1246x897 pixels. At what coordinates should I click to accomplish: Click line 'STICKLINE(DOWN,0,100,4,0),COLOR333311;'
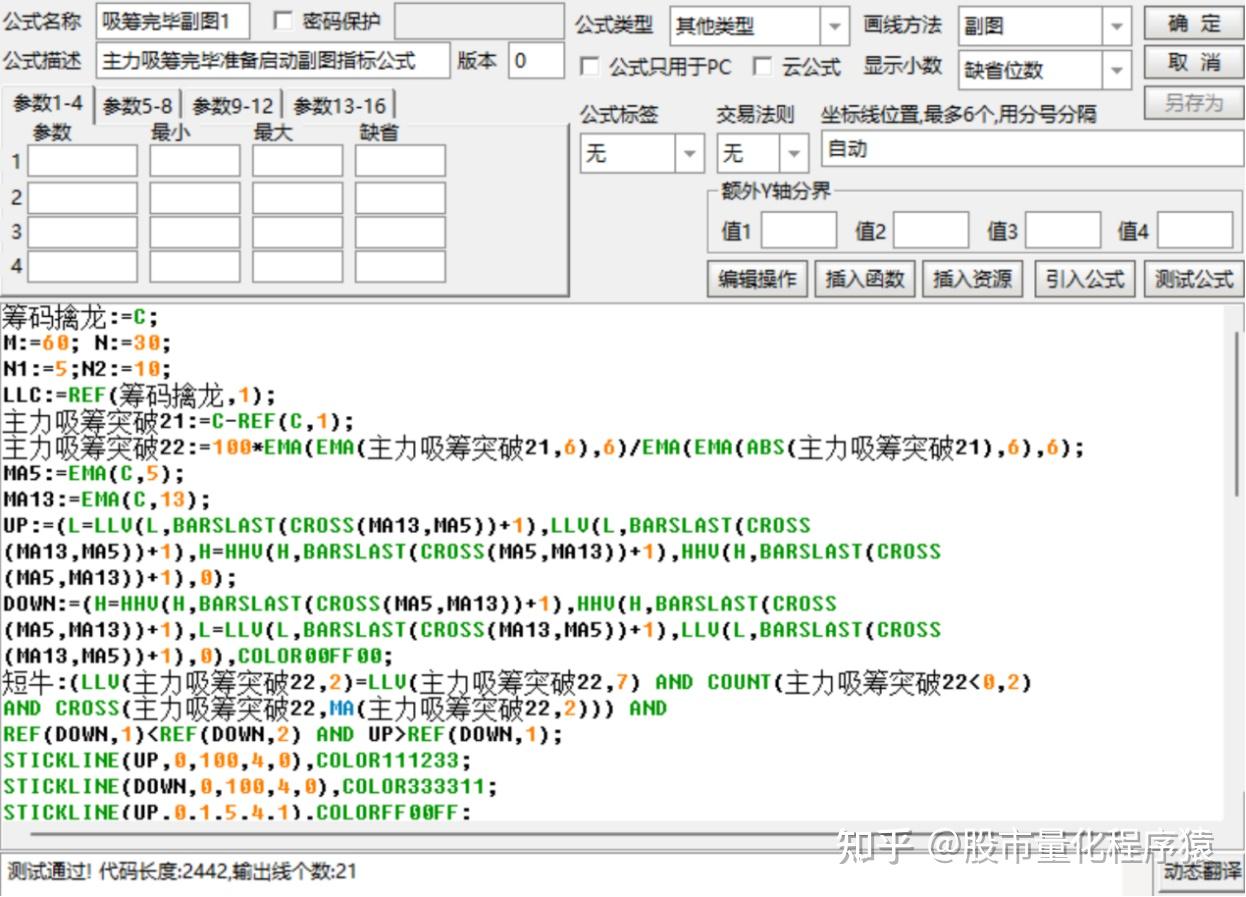click(250, 786)
